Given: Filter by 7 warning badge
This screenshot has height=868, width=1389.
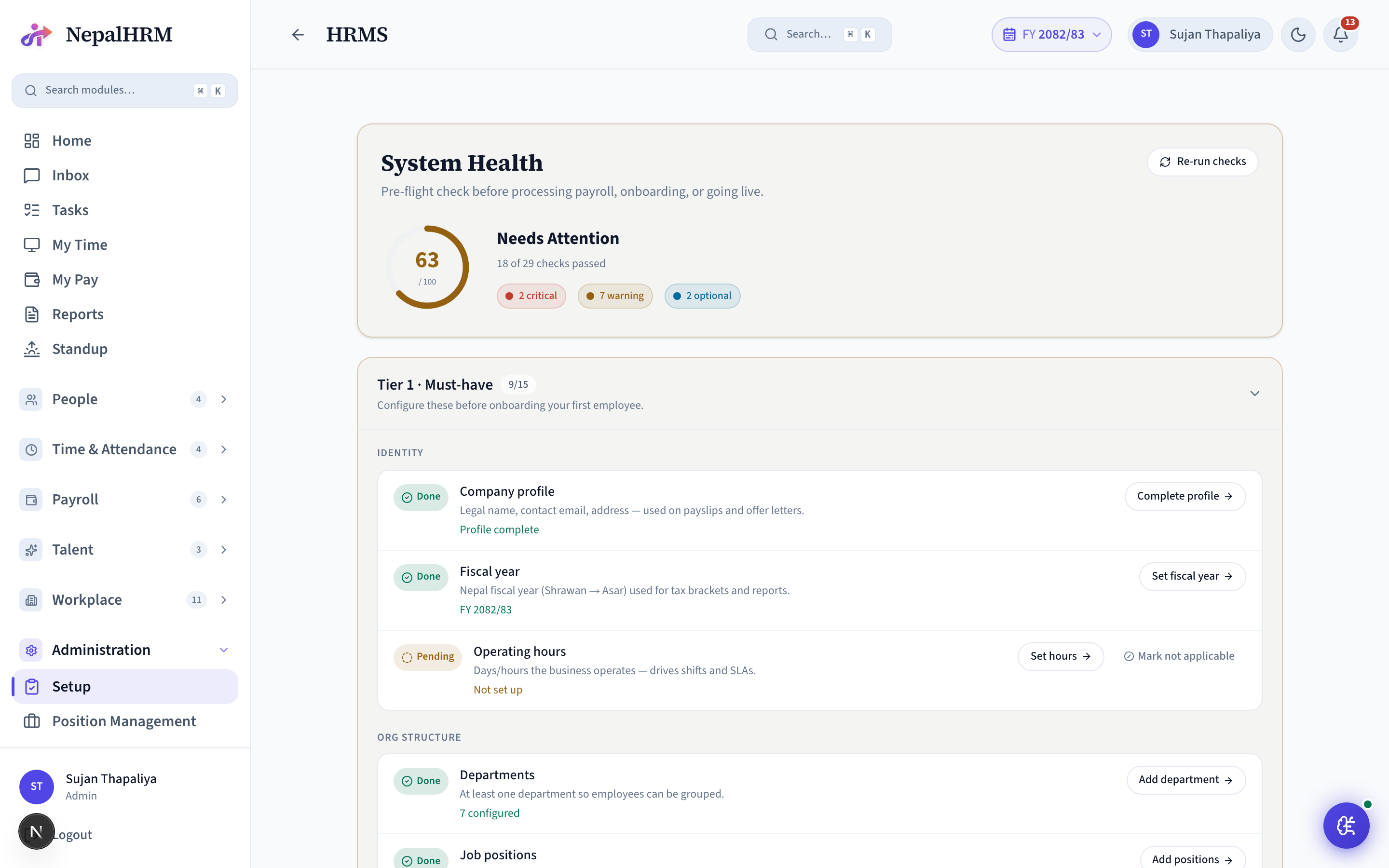Looking at the screenshot, I should (x=615, y=296).
